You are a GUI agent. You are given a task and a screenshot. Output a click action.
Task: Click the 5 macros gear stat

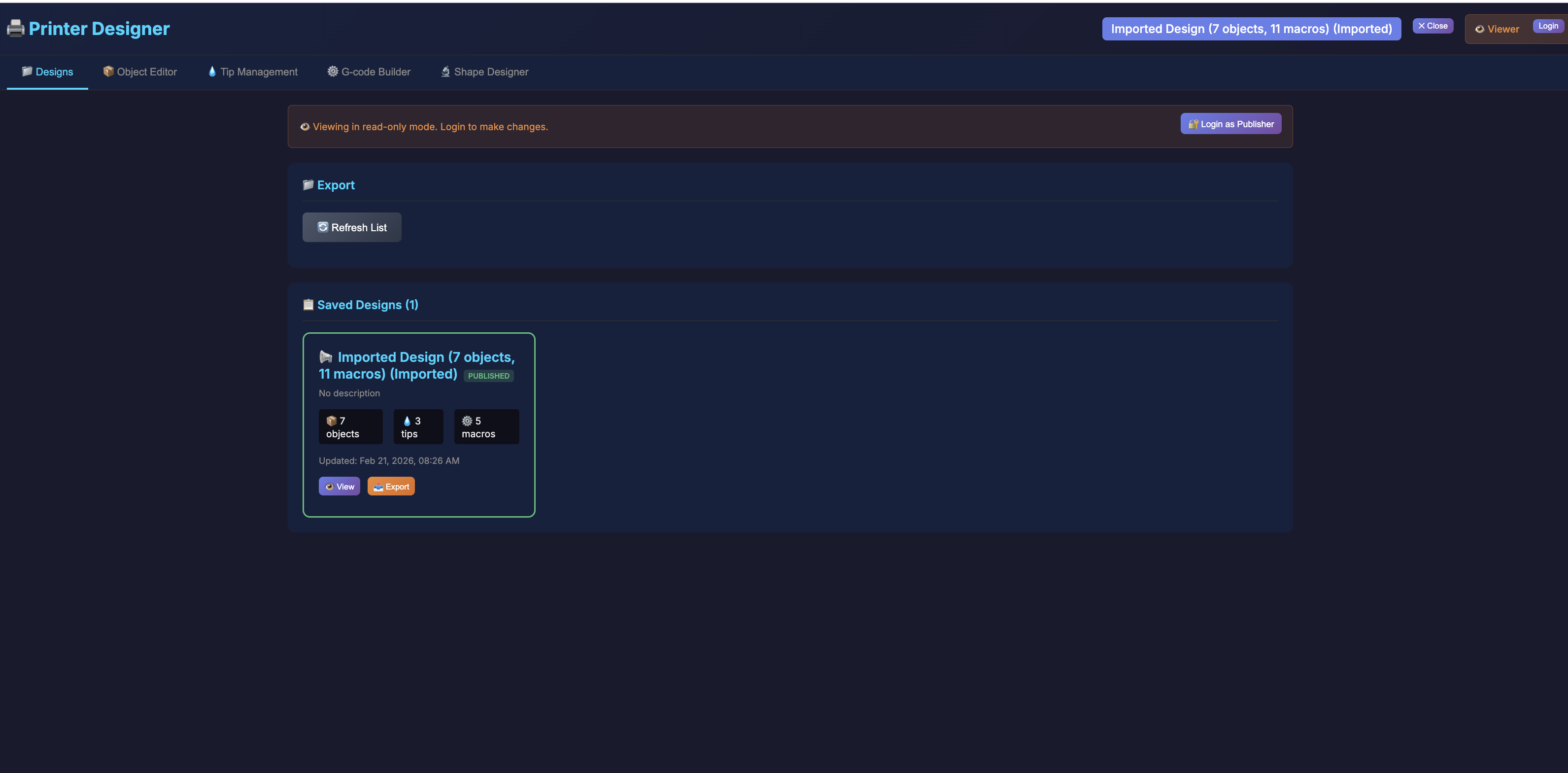point(486,426)
